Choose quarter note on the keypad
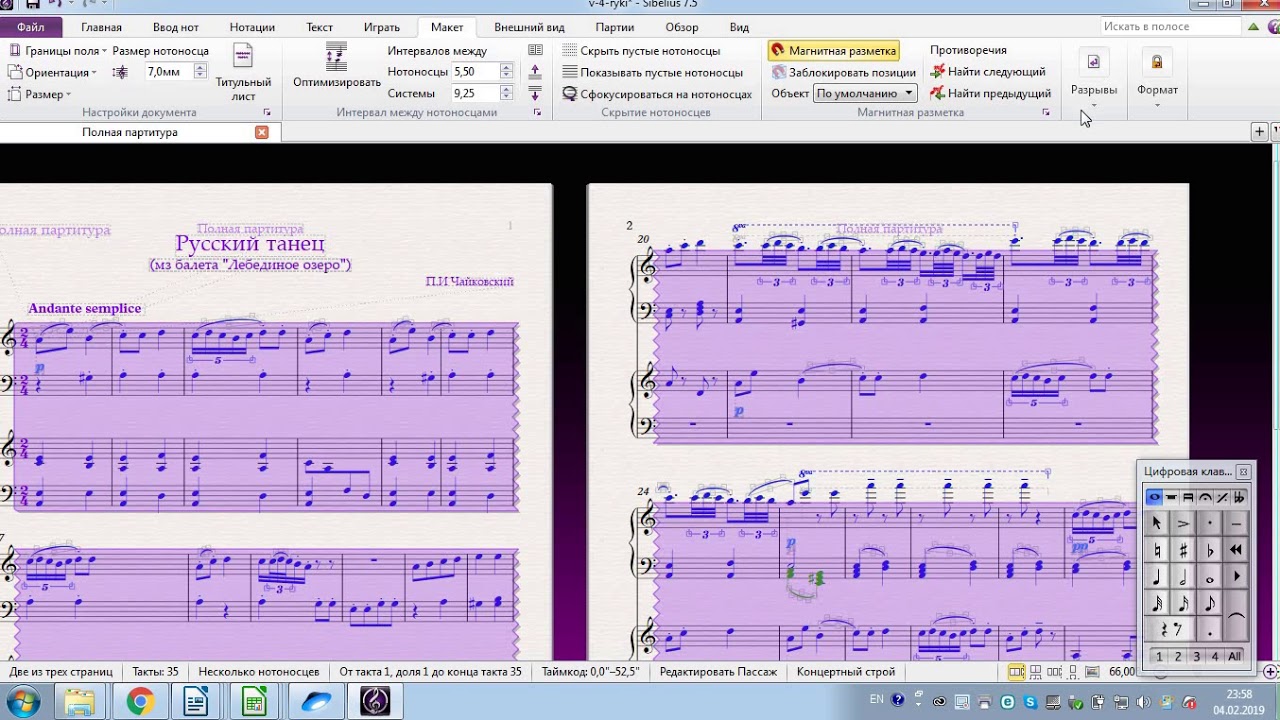The width and height of the screenshot is (1280, 720). pyautogui.click(x=1157, y=577)
